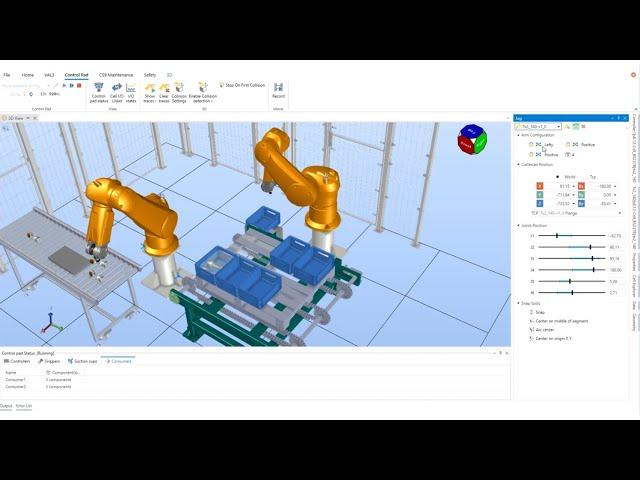Collapse the Arm Configuration section
The height and width of the screenshot is (480, 640).
point(519,135)
